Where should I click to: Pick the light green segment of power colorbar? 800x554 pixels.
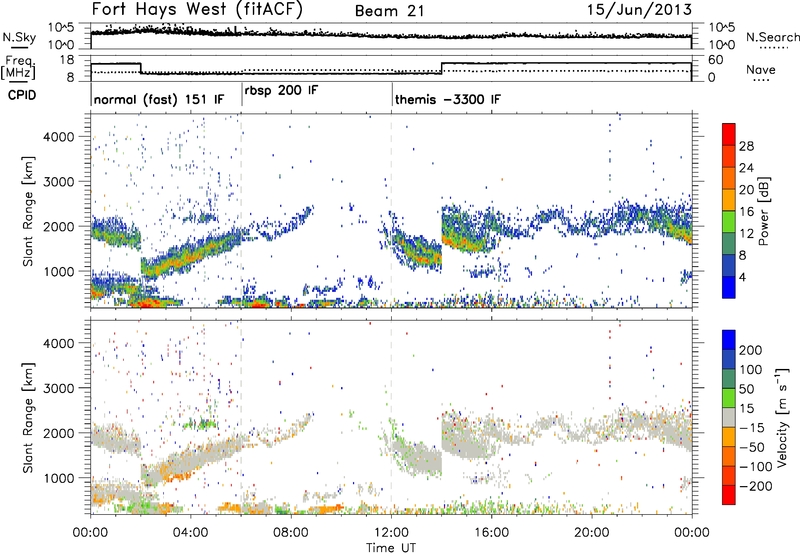click(x=729, y=222)
